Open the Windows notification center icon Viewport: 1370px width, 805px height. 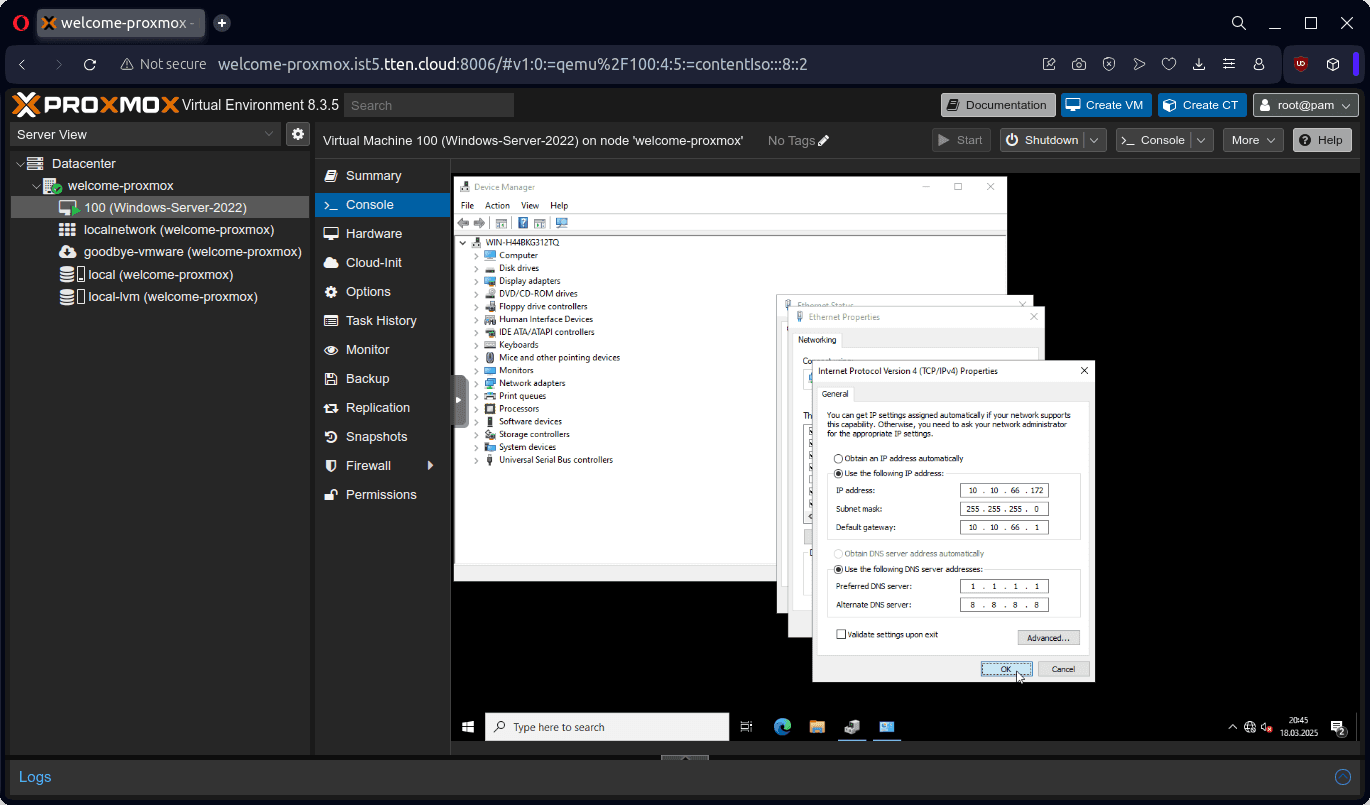(x=1338, y=728)
